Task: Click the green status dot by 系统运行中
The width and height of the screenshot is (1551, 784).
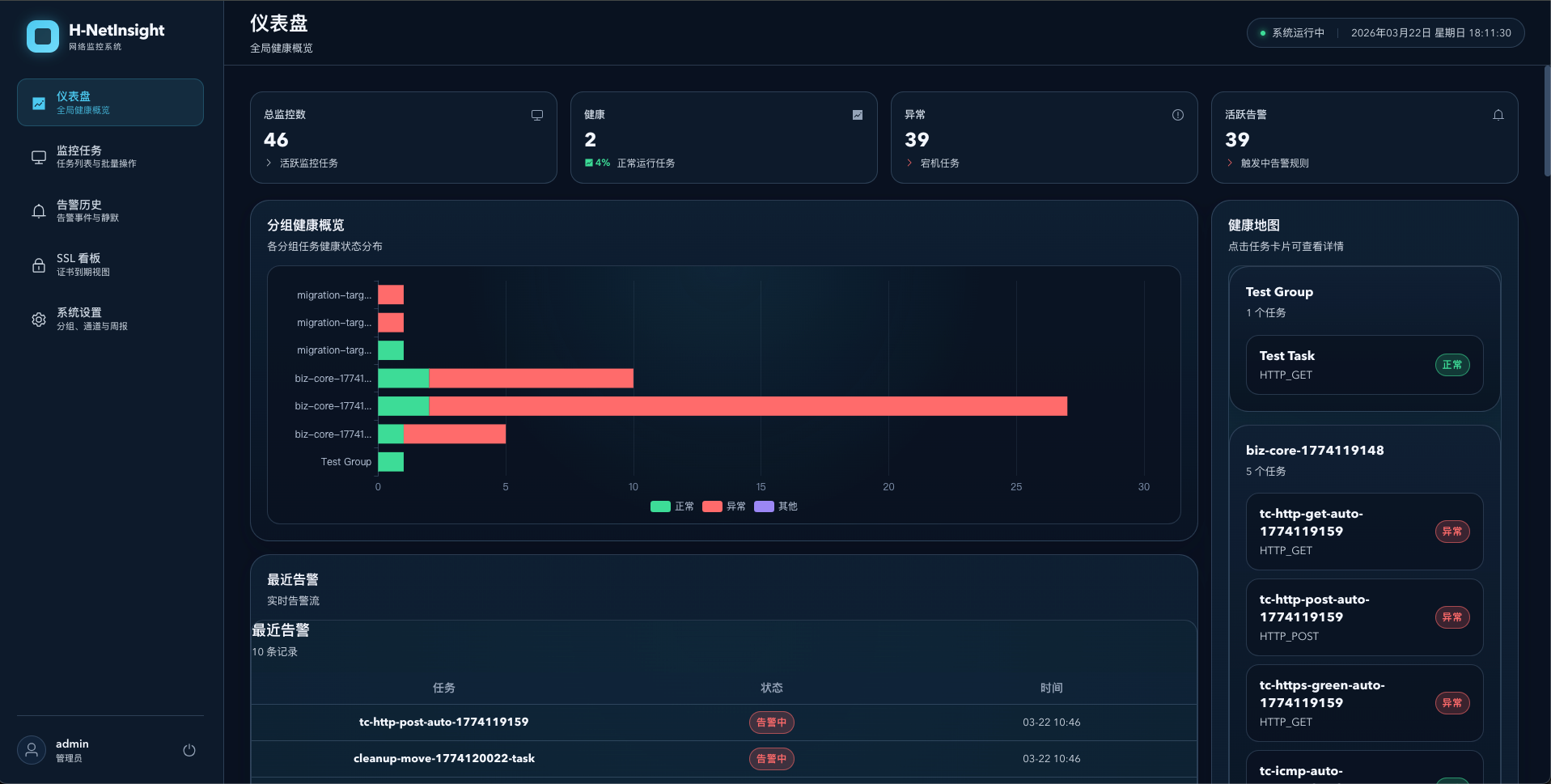Action: [1262, 33]
